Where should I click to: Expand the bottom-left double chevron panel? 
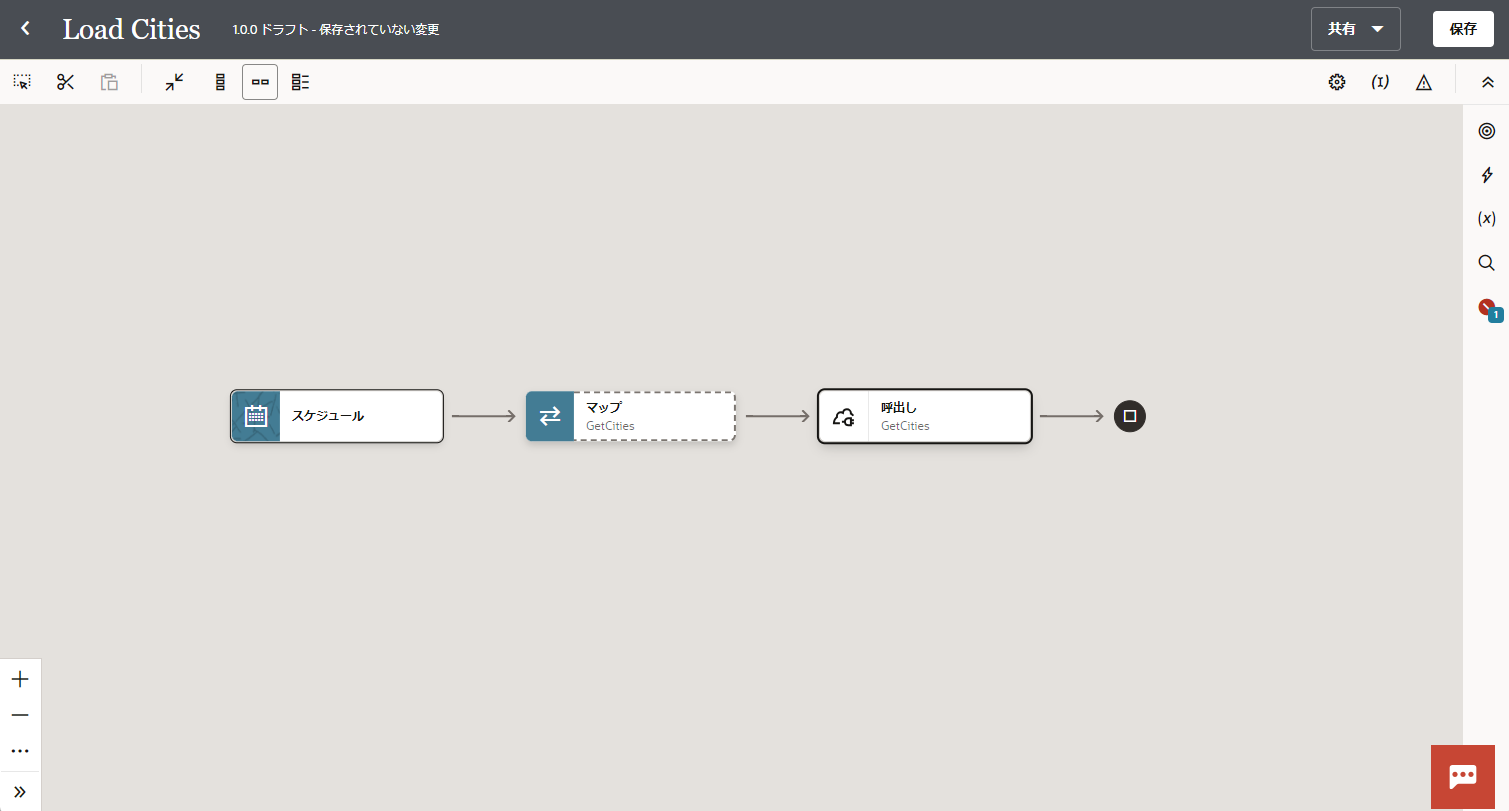pos(20,791)
